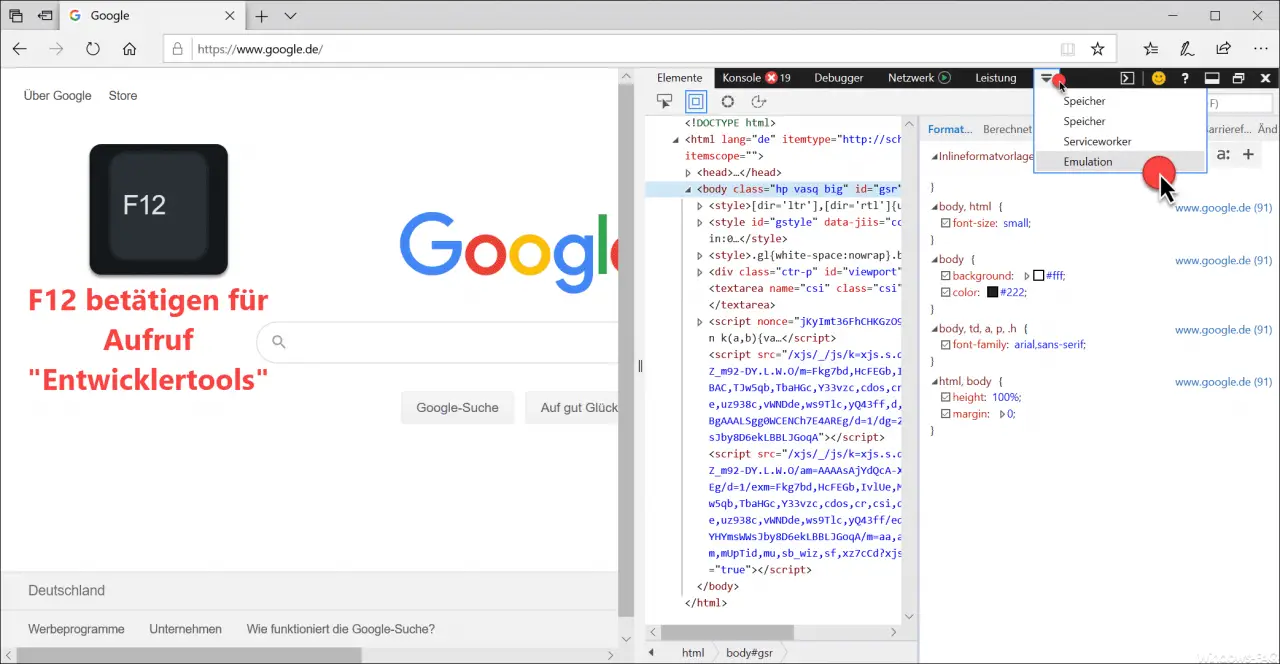
Task: Open the Leistung tab
Action: pyautogui.click(x=995, y=78)
